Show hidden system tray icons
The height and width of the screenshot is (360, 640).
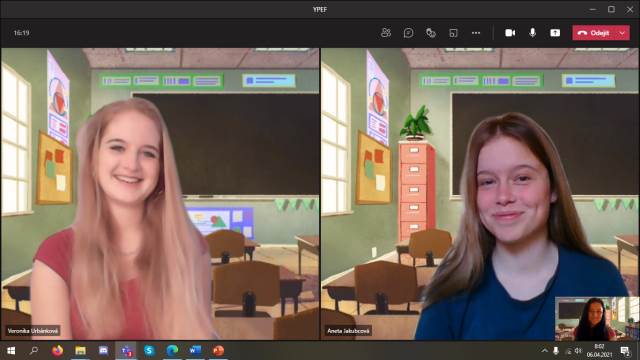tap(544, 351)
